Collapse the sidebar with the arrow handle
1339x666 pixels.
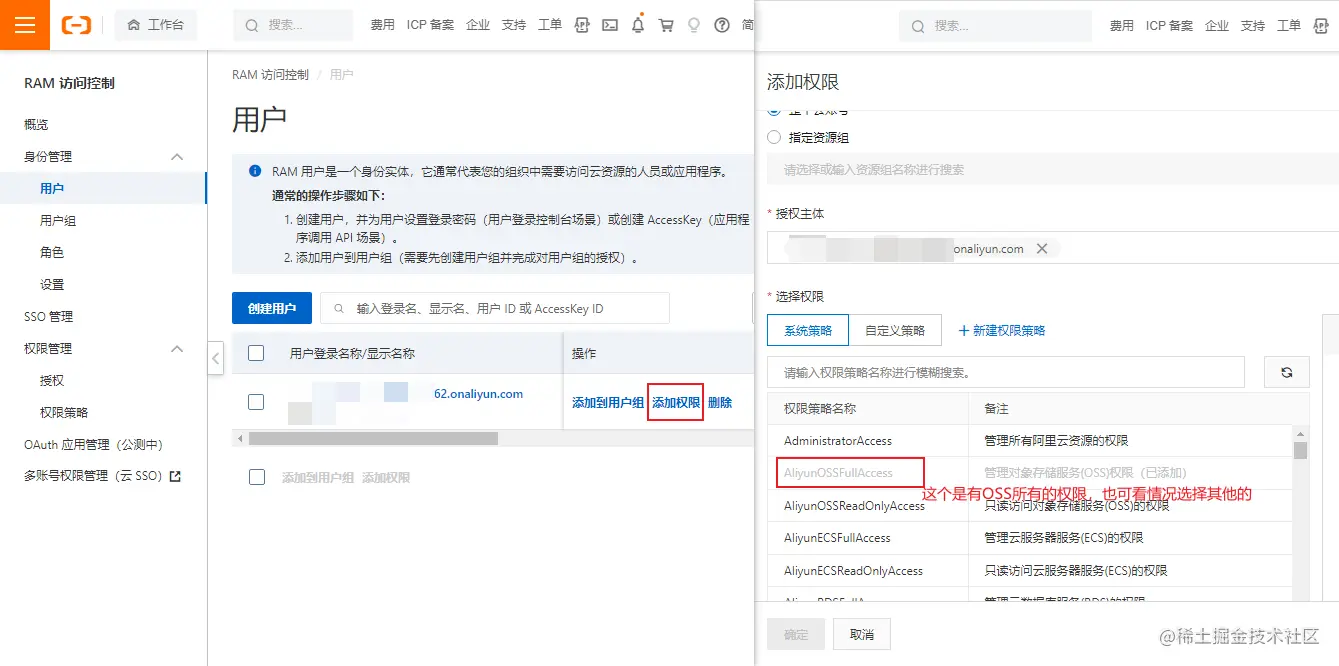[x=215, y=358]
